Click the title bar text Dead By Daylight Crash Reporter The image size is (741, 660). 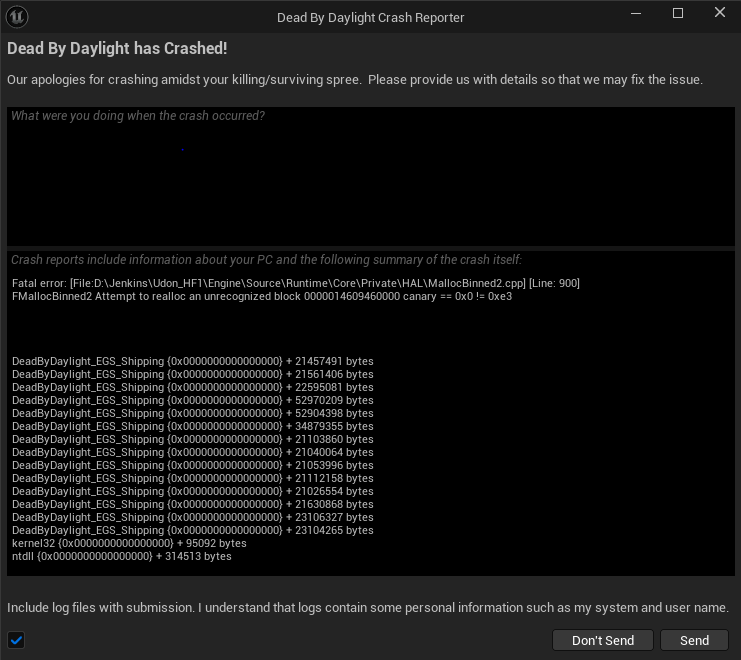pos(370,17)
